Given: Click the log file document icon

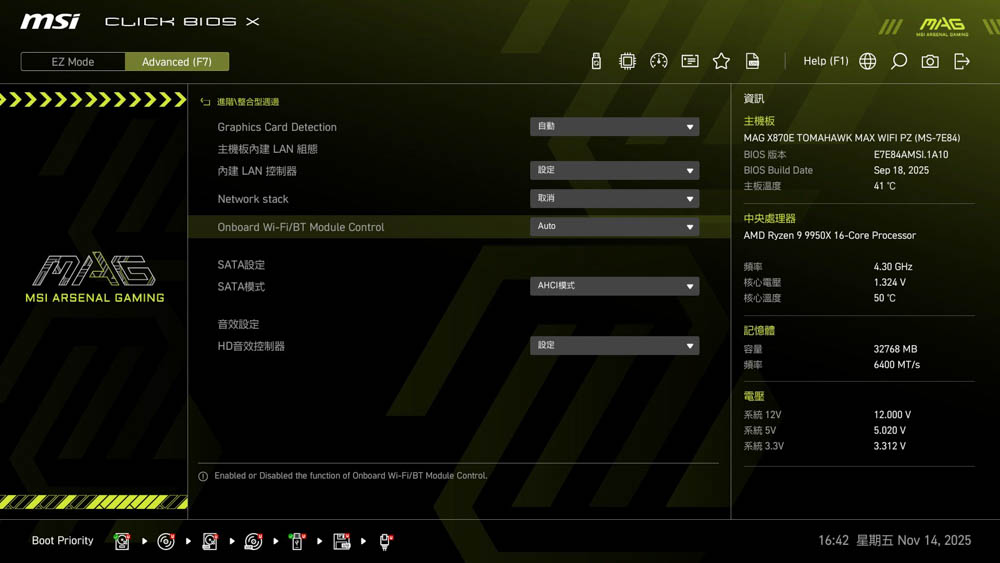Looking at the screenshot, I should pyautogui.click(x=753, y=62).
